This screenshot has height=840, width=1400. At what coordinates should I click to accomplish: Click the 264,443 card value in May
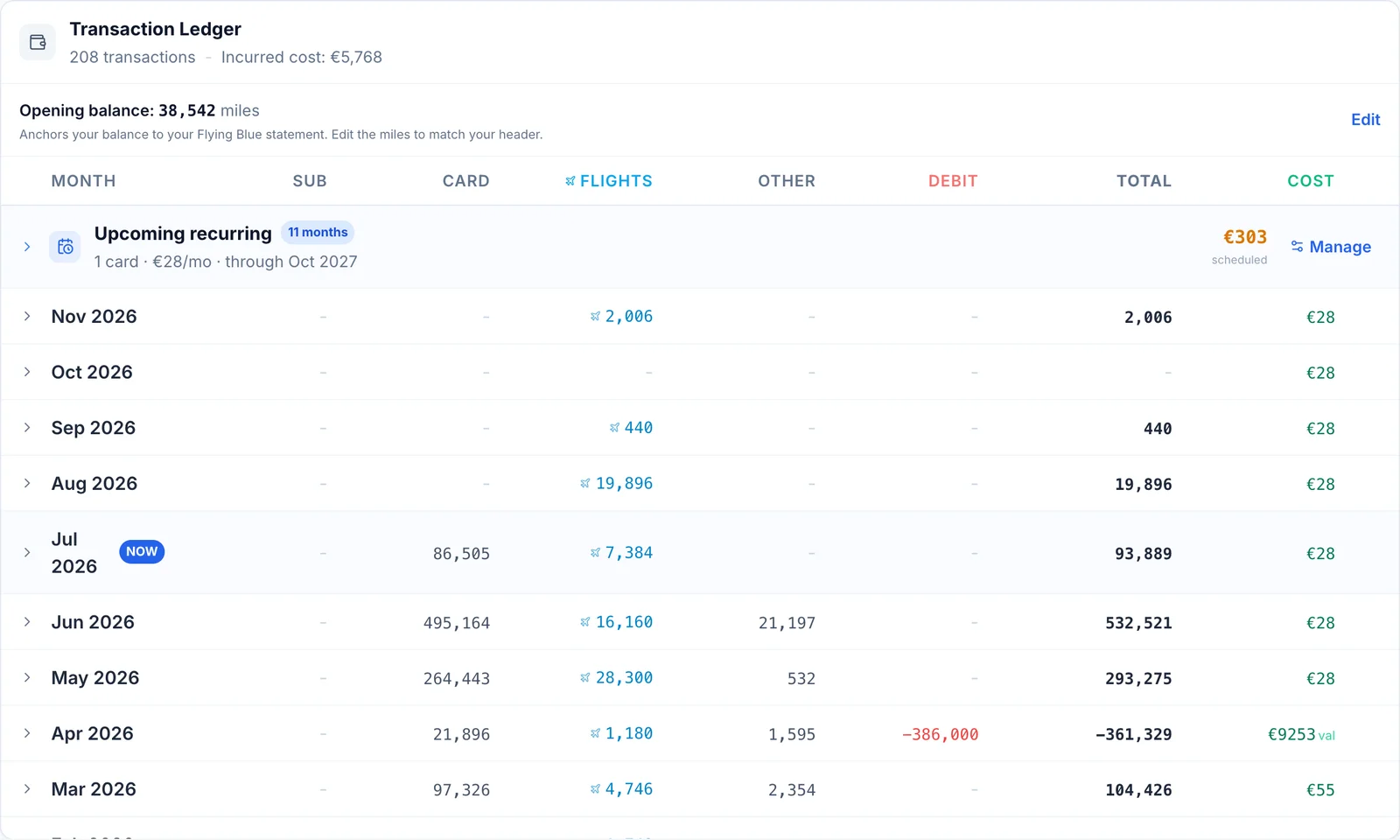point(457,679)
